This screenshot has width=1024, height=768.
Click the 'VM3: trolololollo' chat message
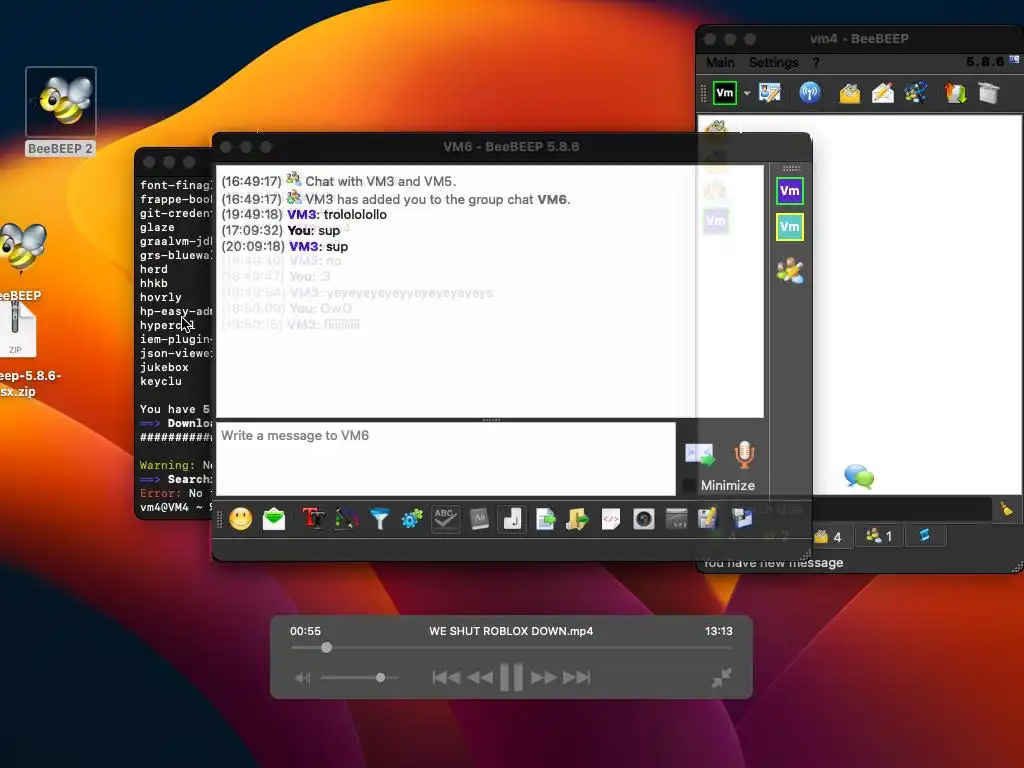pyautogui.click(x=337, y=215)
